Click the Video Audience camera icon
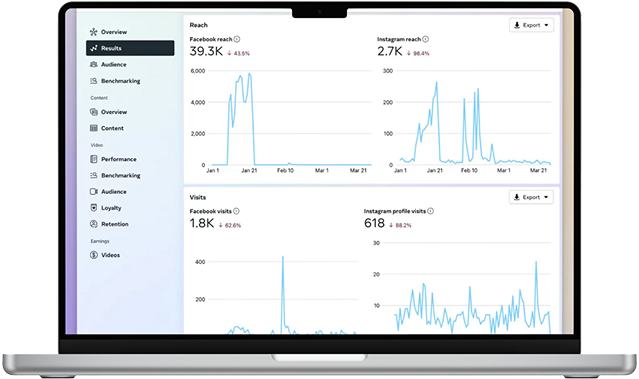This screenshot has width=639, height=379. (x=94, y=192)
